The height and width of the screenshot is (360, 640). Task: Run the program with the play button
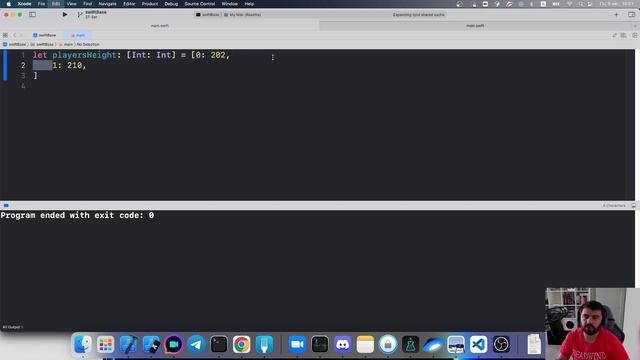[65, 14]
